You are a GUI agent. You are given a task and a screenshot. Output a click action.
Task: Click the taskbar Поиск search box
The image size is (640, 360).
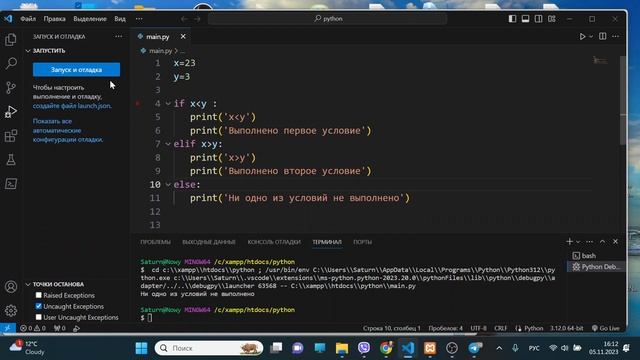pyautogui.click(x=209, y=348)
